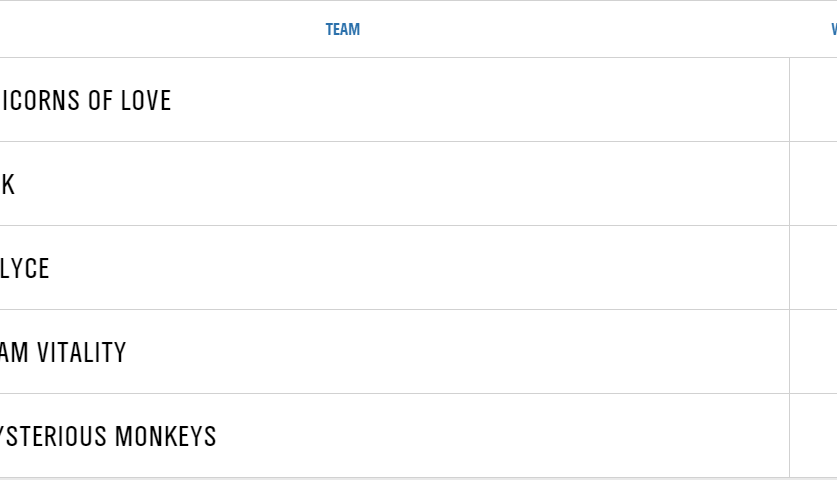The width and height of the screenshot is (837, 480).
Task: Click empty space right of Unicorns of Love name
Action: [x=480, y=100]
